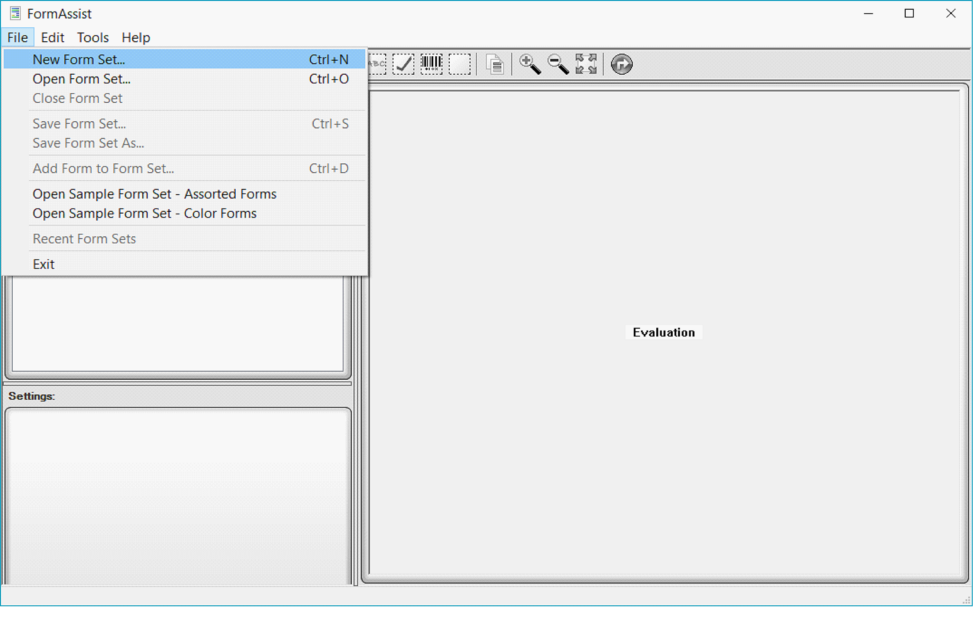Zoom out of the form view
Image resolution: width=975 pixels, height=626 pixels.
click(x=558, y=63)
